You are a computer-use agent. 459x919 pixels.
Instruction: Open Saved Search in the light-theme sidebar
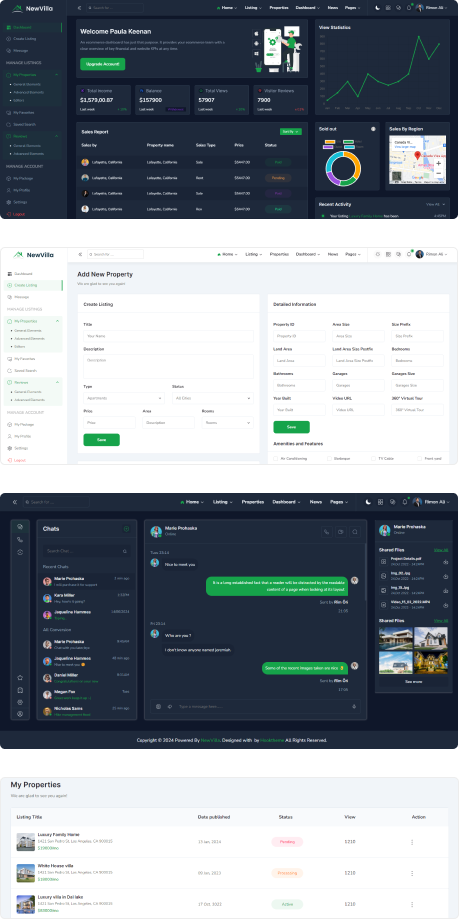pyautogui.click(x=25, y=370)
